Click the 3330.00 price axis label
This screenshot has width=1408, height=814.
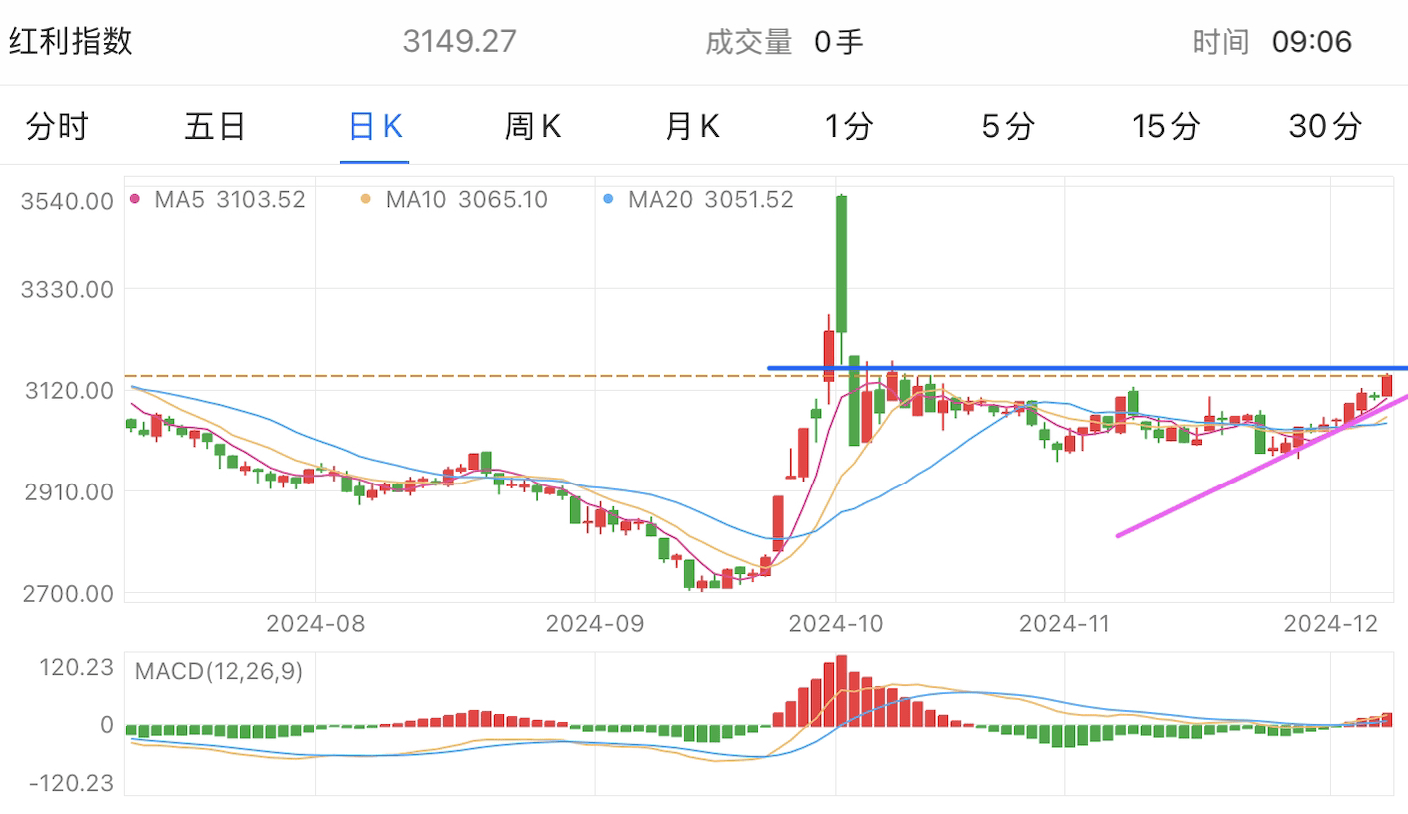click(67, 289)
